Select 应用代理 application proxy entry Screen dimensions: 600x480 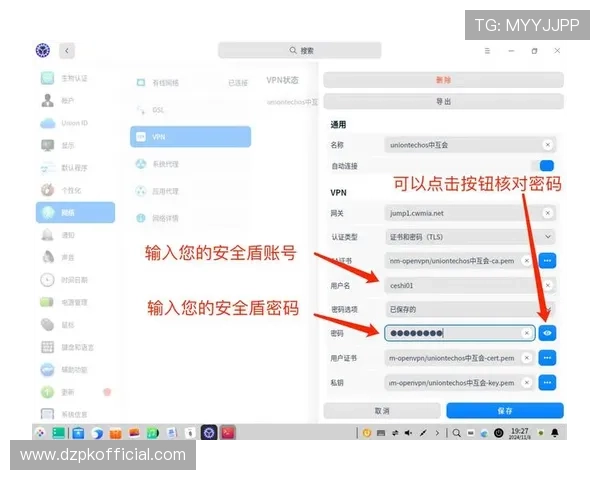pyautogui.click(x=191, y=191)
